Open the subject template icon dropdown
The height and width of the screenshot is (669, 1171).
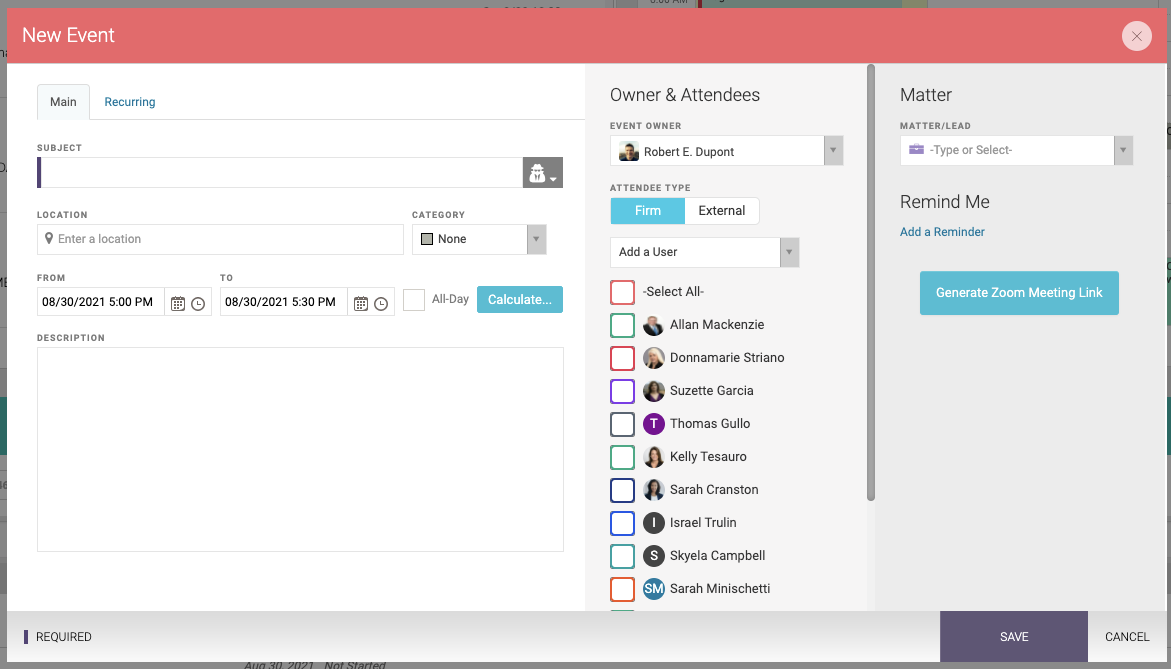click(x=542, y=172)
